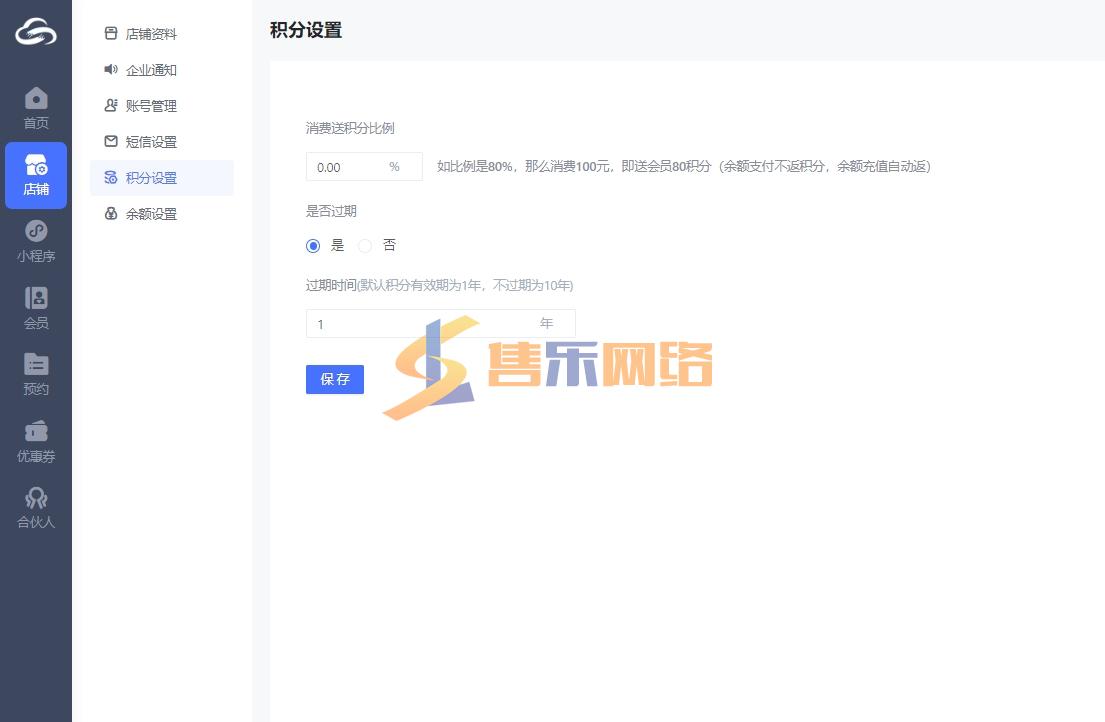
Task: Select the 是 radio button
Action: pos(313,246)
